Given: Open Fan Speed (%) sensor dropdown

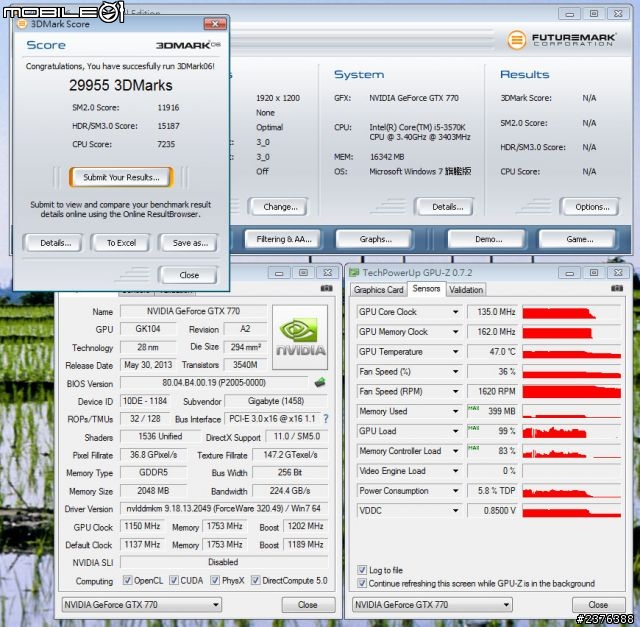Looking at the screenshot, I should (x=456, y=371).
